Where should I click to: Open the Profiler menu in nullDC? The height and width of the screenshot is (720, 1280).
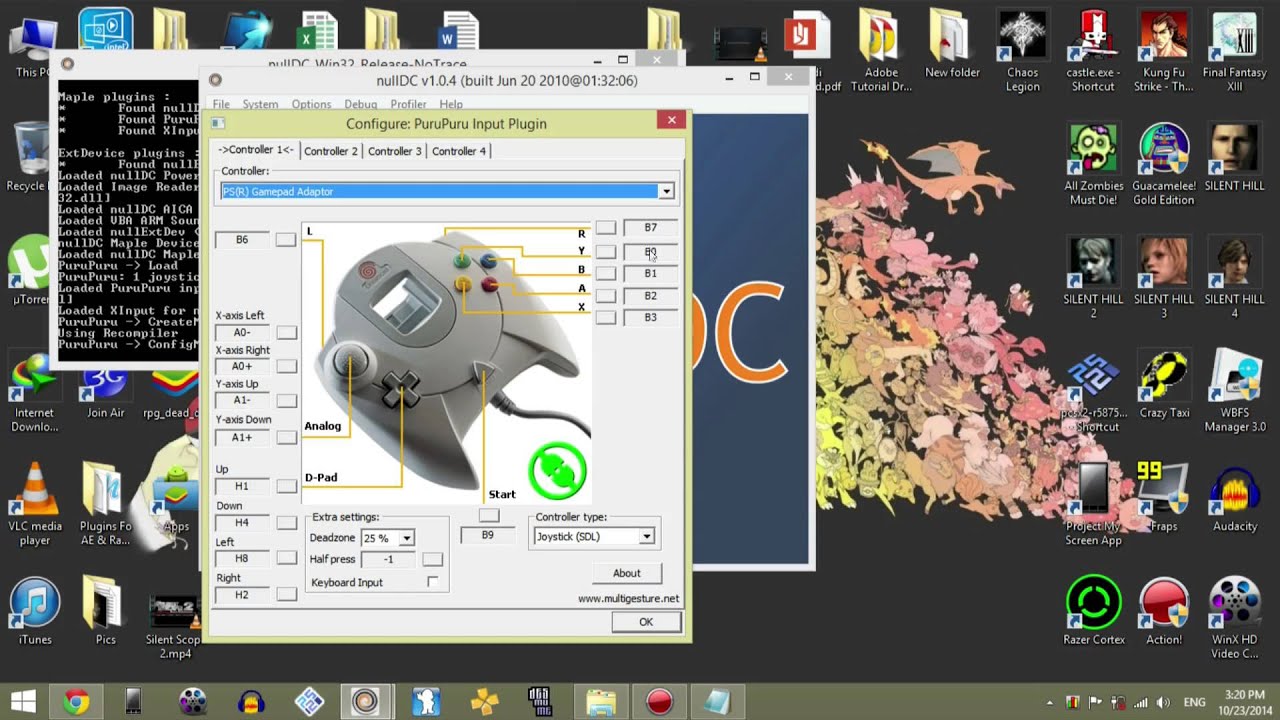click(x=408, y=104)
